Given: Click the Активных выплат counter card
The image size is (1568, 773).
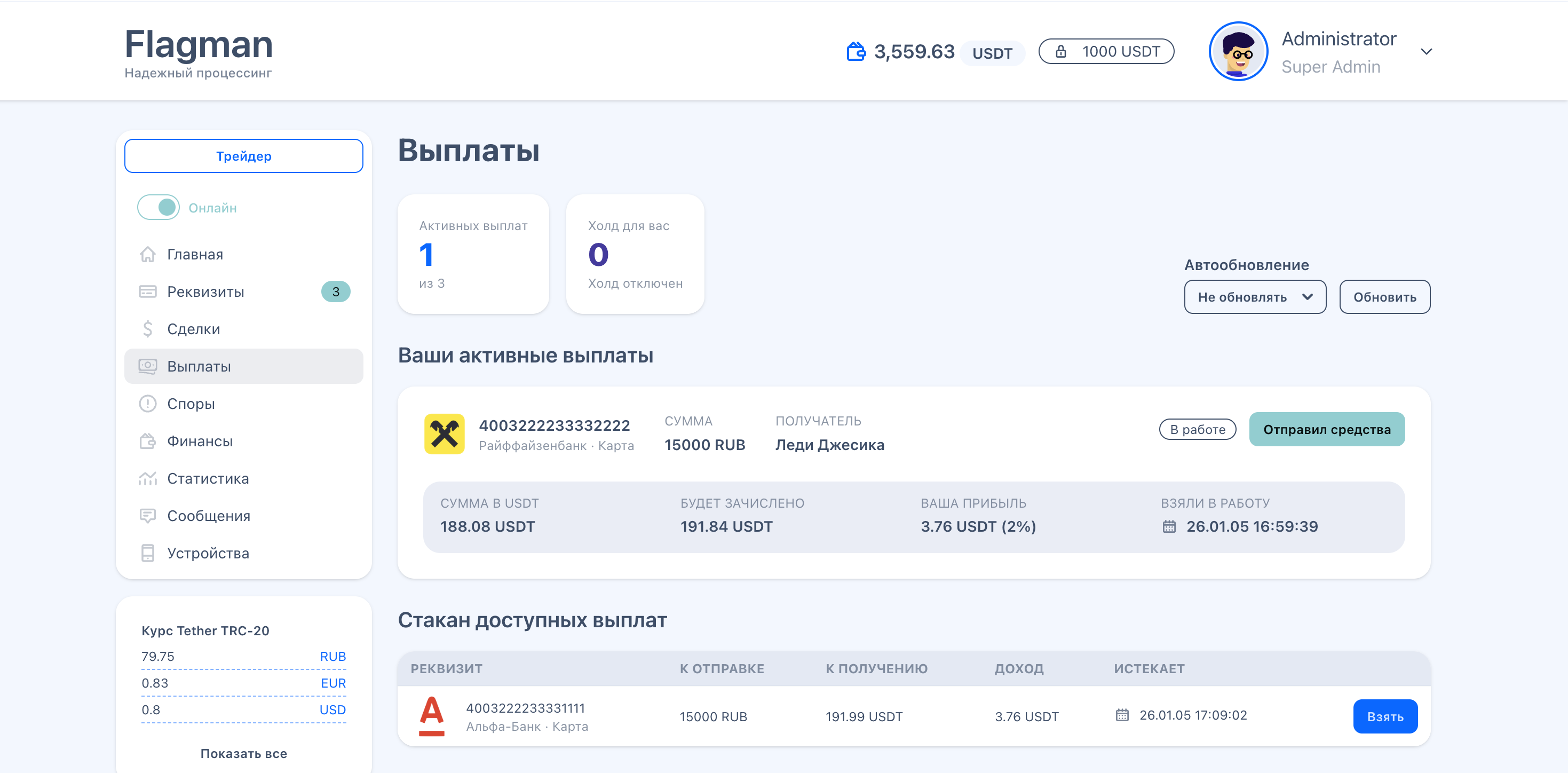Looking at the screenshot, I should (473, 255).
